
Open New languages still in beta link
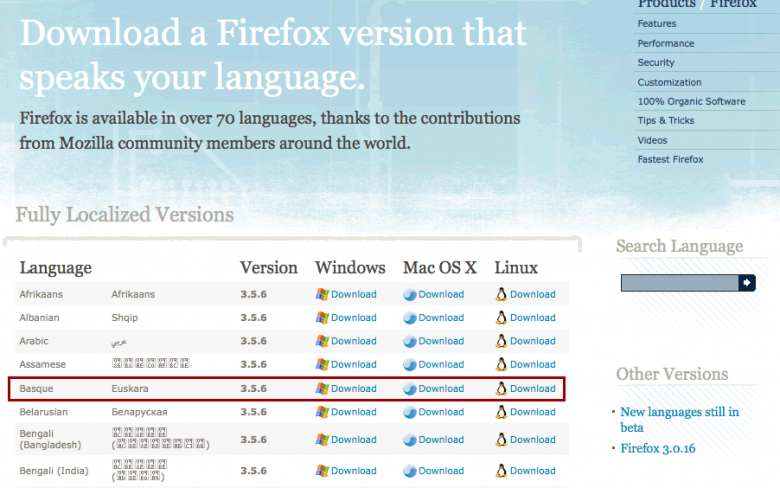click(x=679, y=420)
